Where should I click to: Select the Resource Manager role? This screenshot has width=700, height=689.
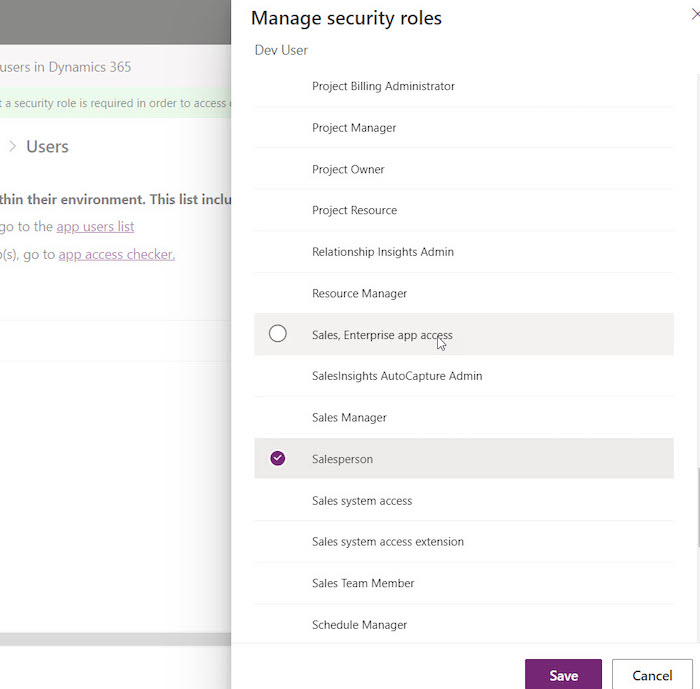[464, 293]
